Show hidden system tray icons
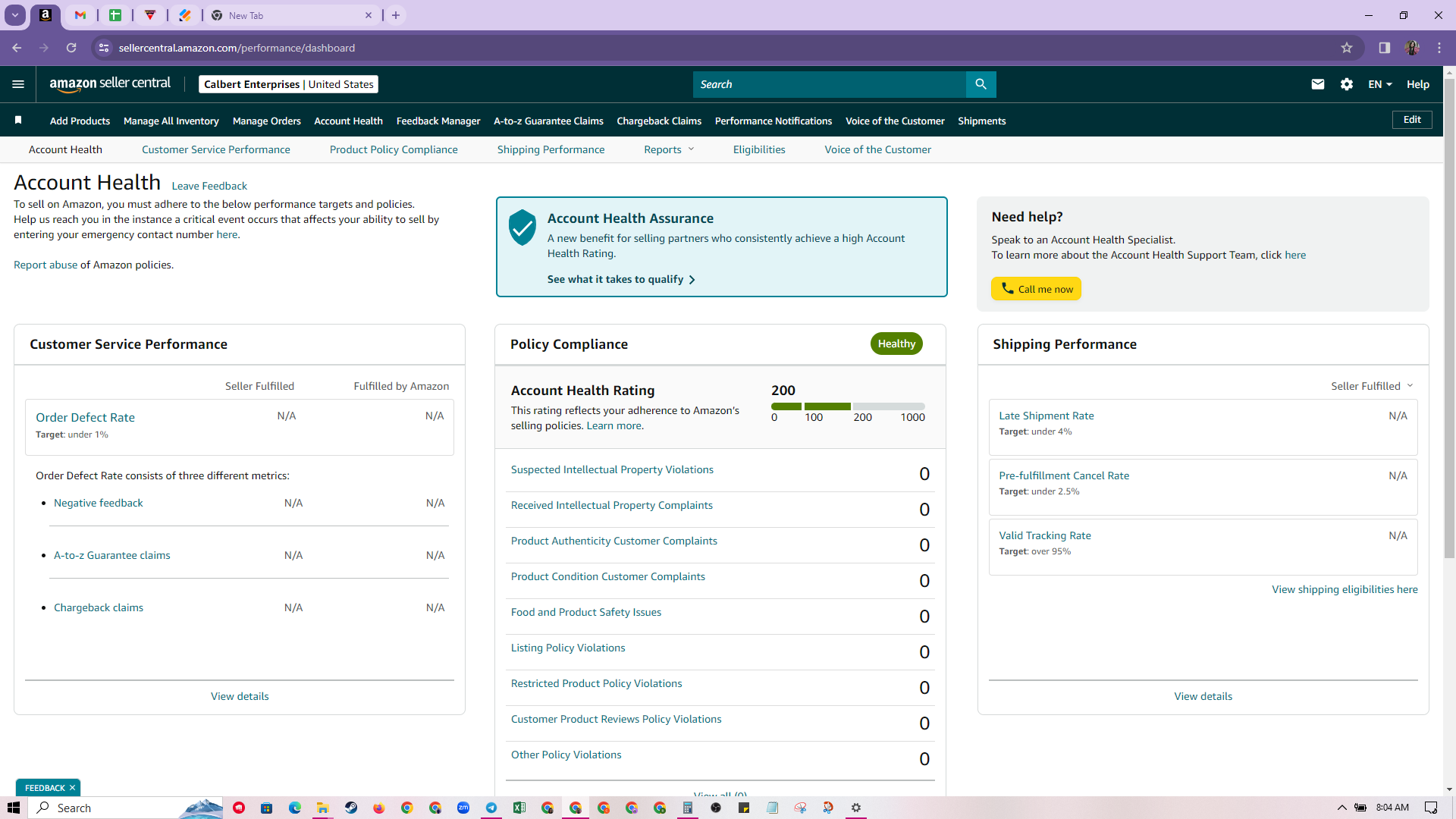Viewport: 1456px width, 819px height. (1341, 808)
